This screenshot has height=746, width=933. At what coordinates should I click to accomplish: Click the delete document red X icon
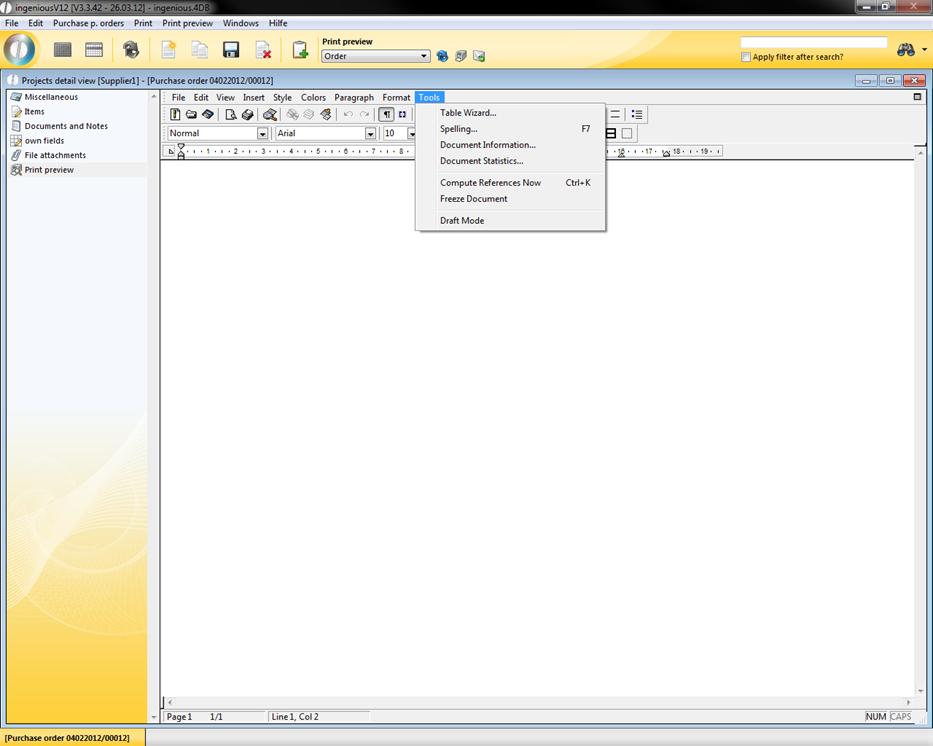tap(263, 50)
